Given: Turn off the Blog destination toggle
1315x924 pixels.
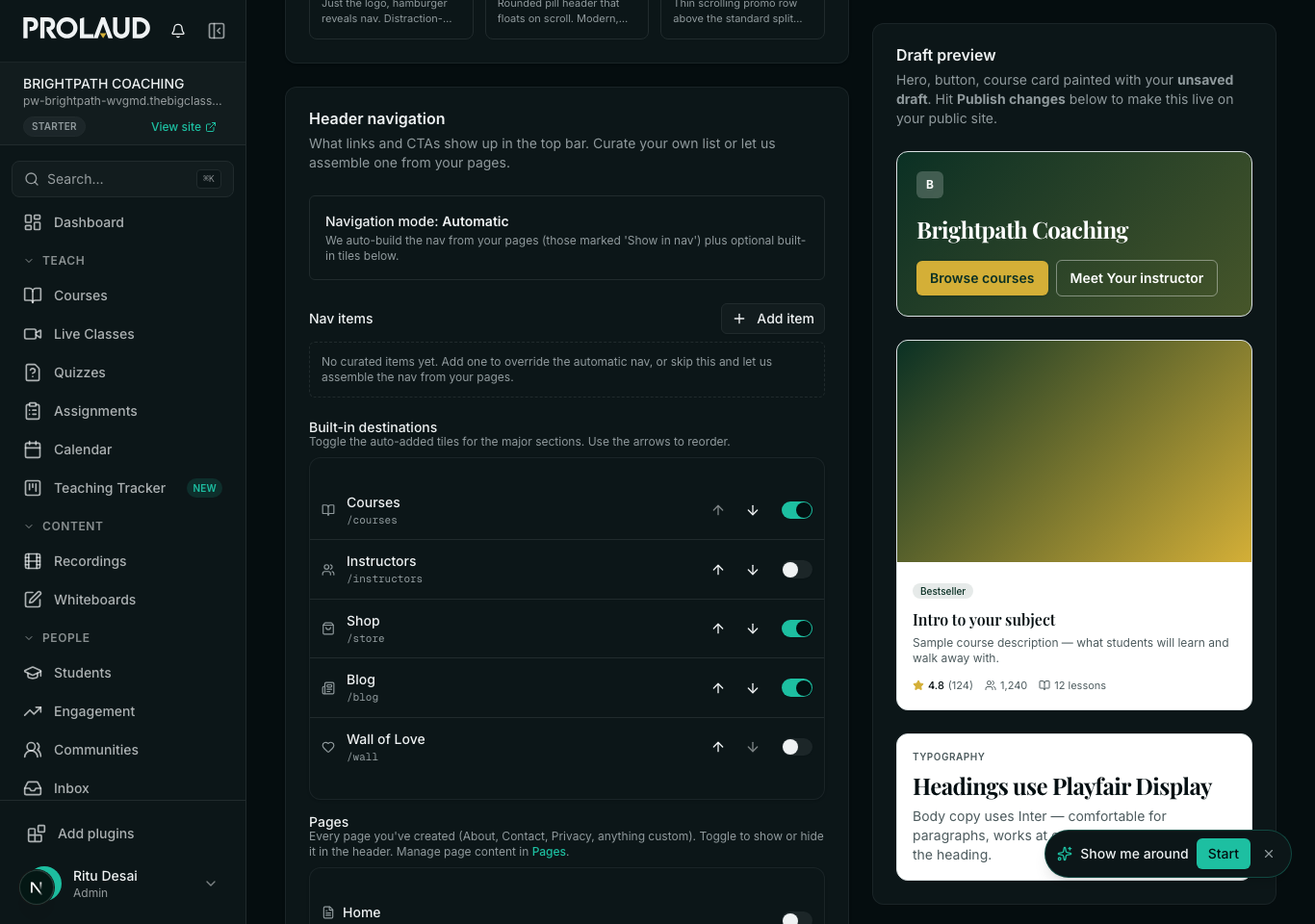Looking at the screenshot, I should click(797, 688).
